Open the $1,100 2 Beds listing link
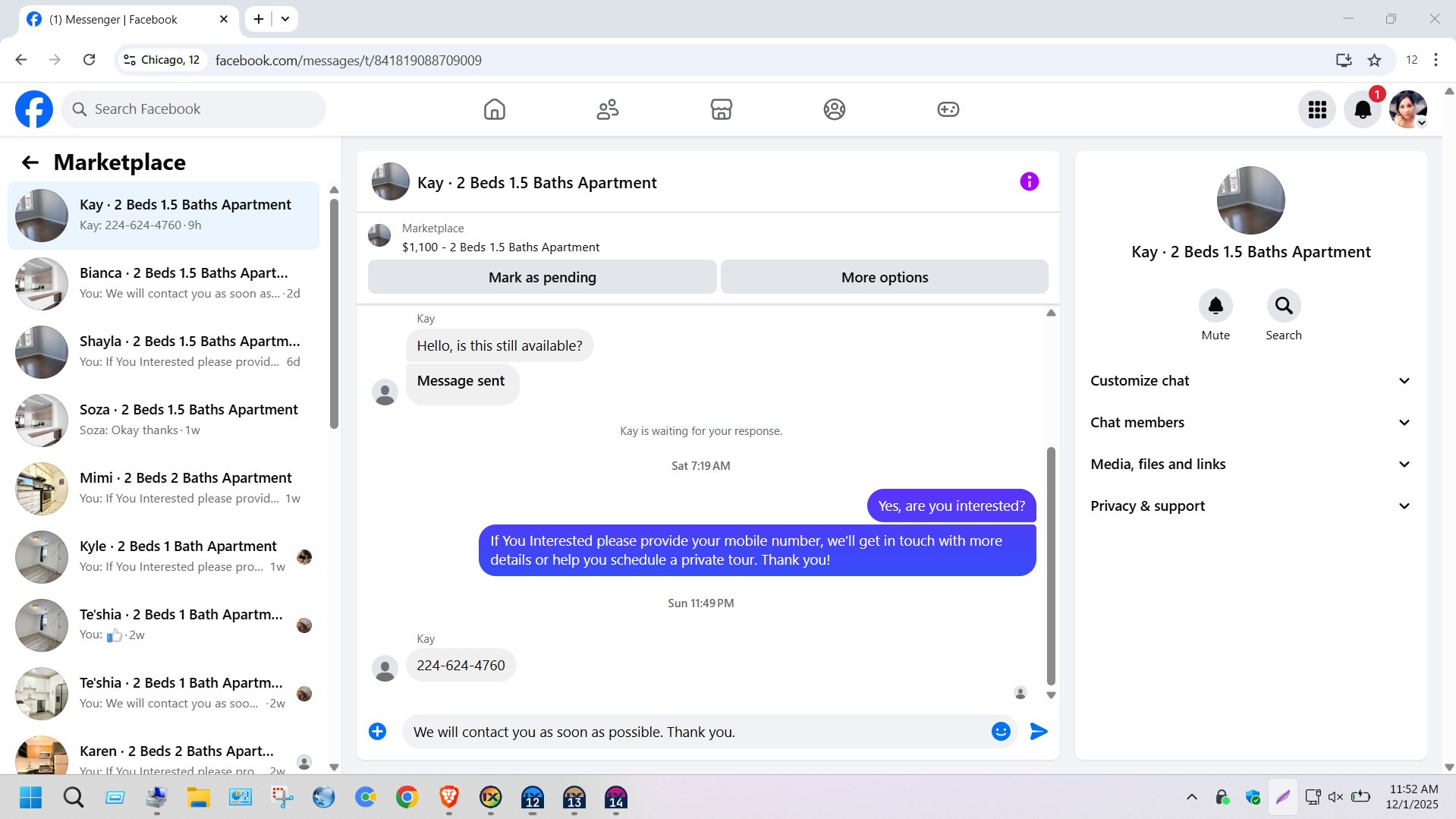This screenshot has width=1456, height=819. (500, 247)
